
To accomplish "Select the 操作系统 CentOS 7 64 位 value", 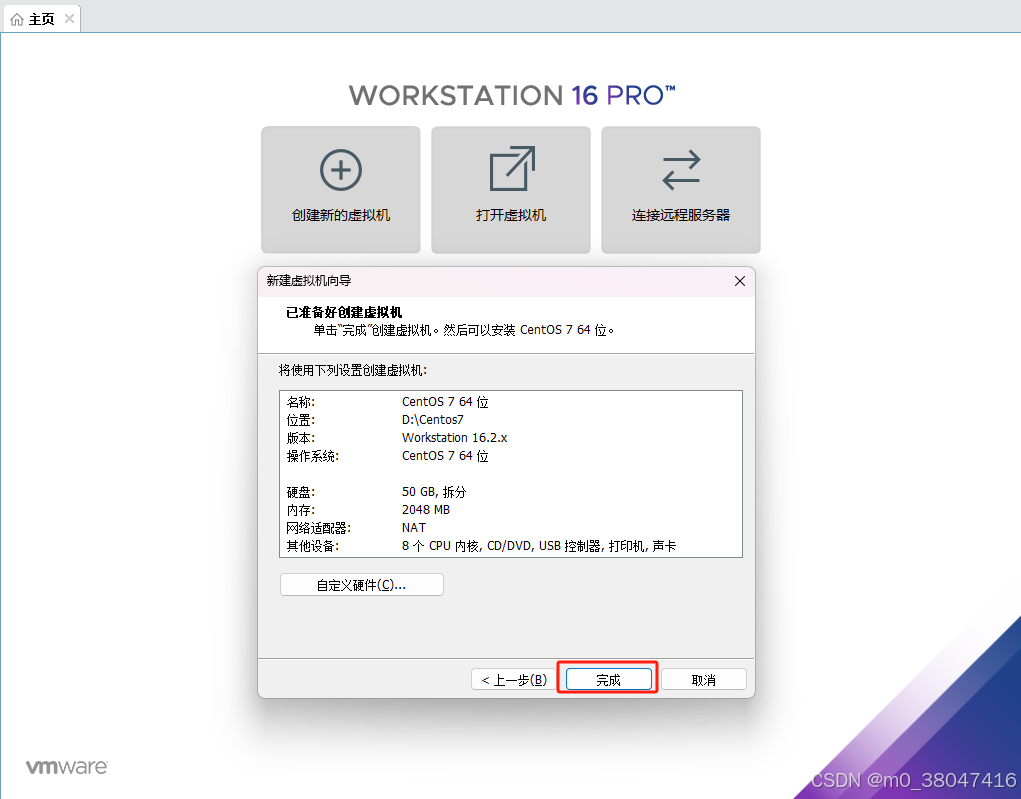I will tap(445, 456).
